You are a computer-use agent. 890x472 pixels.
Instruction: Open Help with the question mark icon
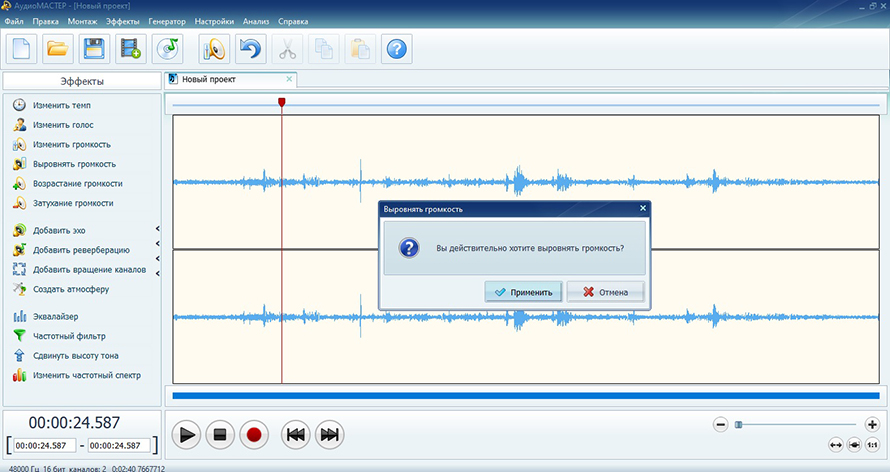click(x=397, y=48)
